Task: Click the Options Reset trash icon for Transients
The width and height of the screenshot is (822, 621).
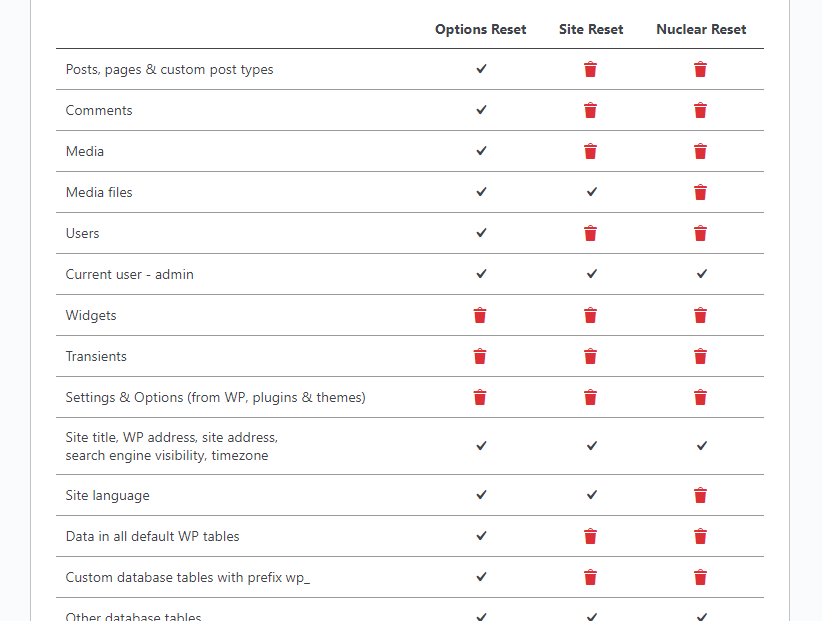Action: (480, 356)
